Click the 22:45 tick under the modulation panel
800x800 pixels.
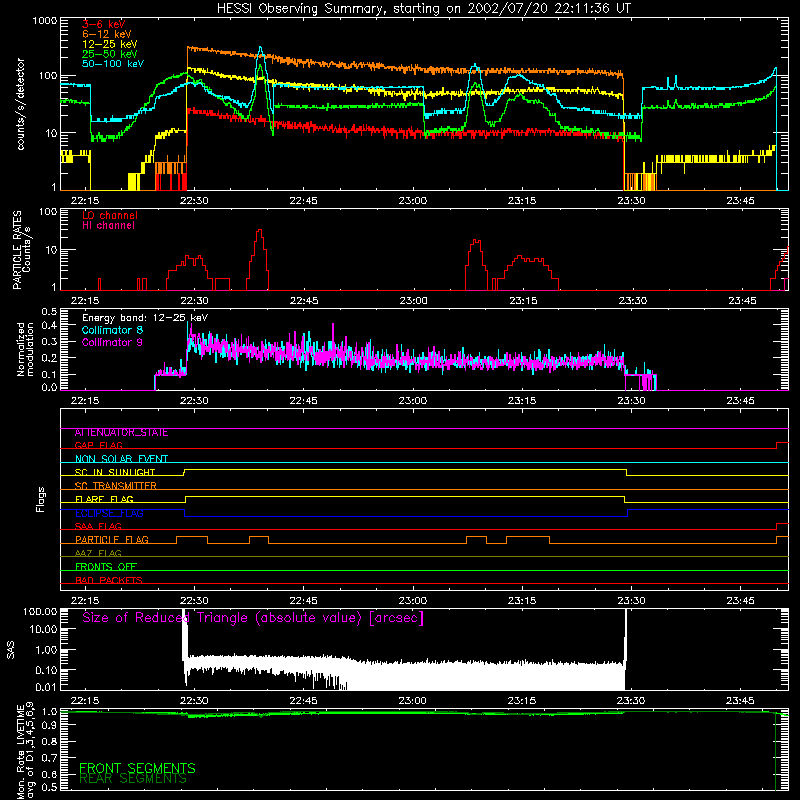tap(304, 401)
